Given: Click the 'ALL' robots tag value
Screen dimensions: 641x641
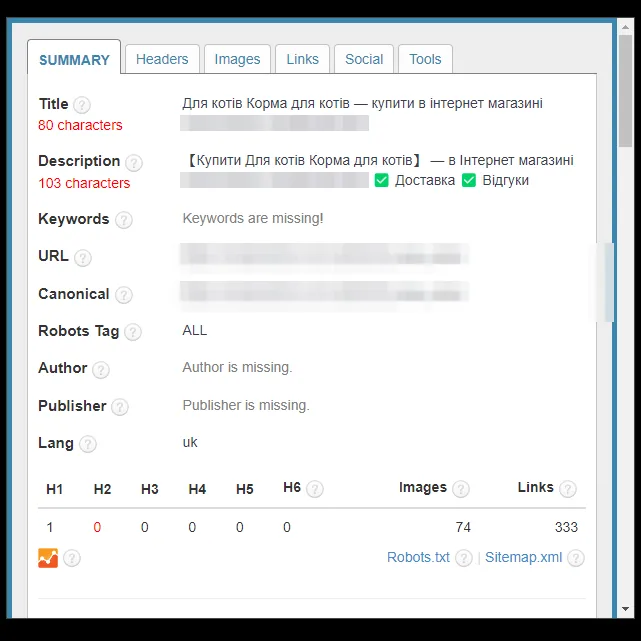Looking at the screenshot, I should pos(195,330).
